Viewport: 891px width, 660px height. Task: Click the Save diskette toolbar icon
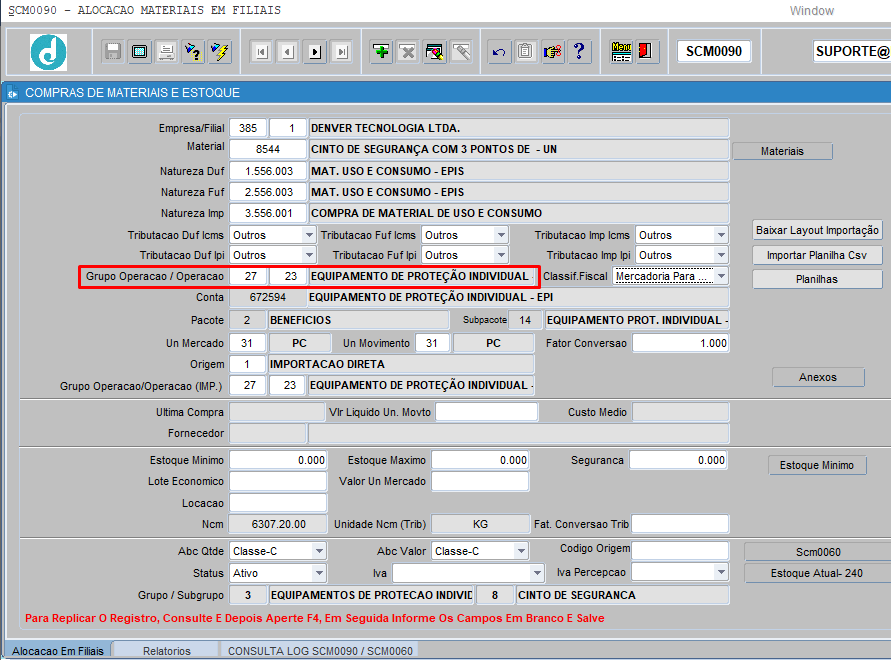[113, 52]
